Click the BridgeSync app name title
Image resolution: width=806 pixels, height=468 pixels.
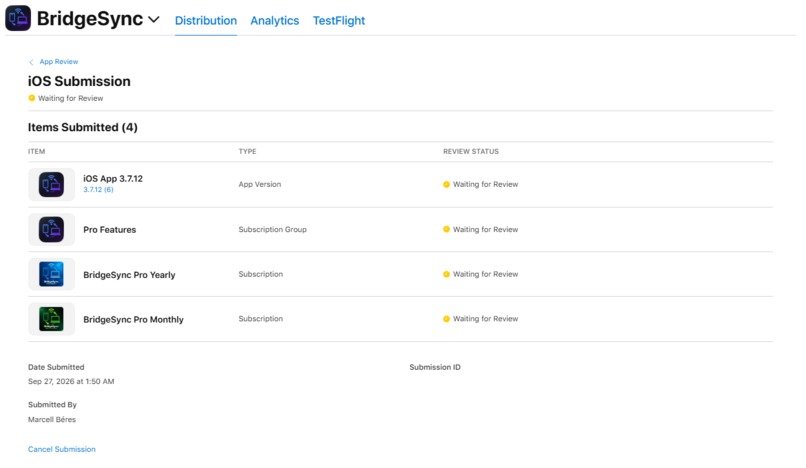tap(90, 19)
